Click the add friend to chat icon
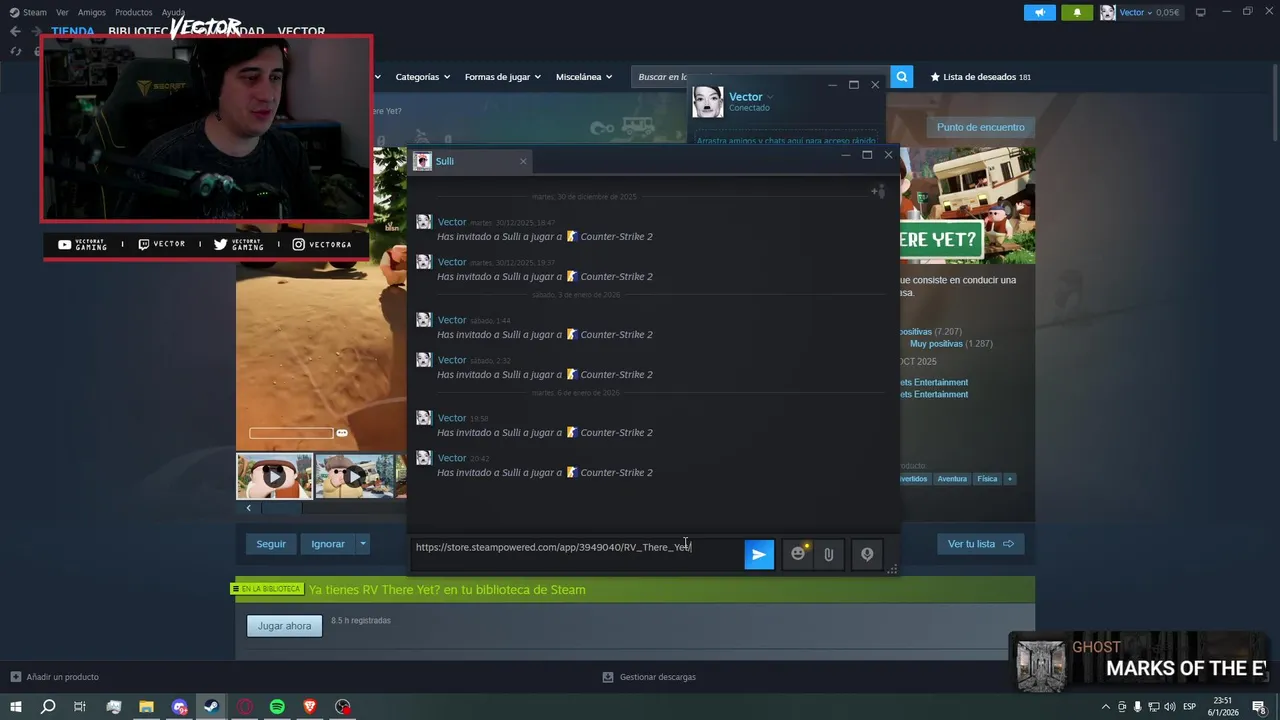 click(878, 191)
